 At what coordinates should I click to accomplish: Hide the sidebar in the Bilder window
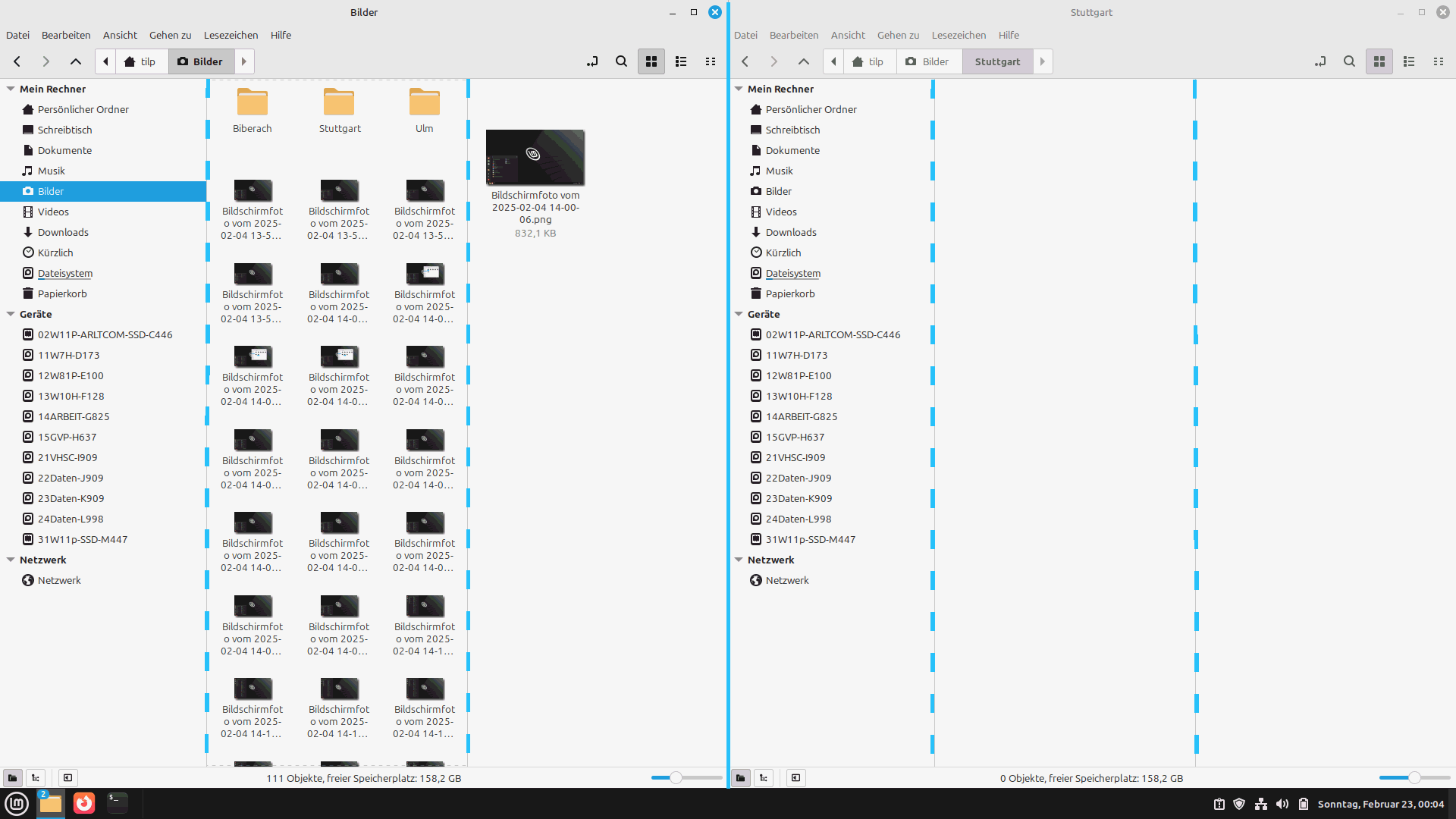pyautogui.click(x=67, y=777)
